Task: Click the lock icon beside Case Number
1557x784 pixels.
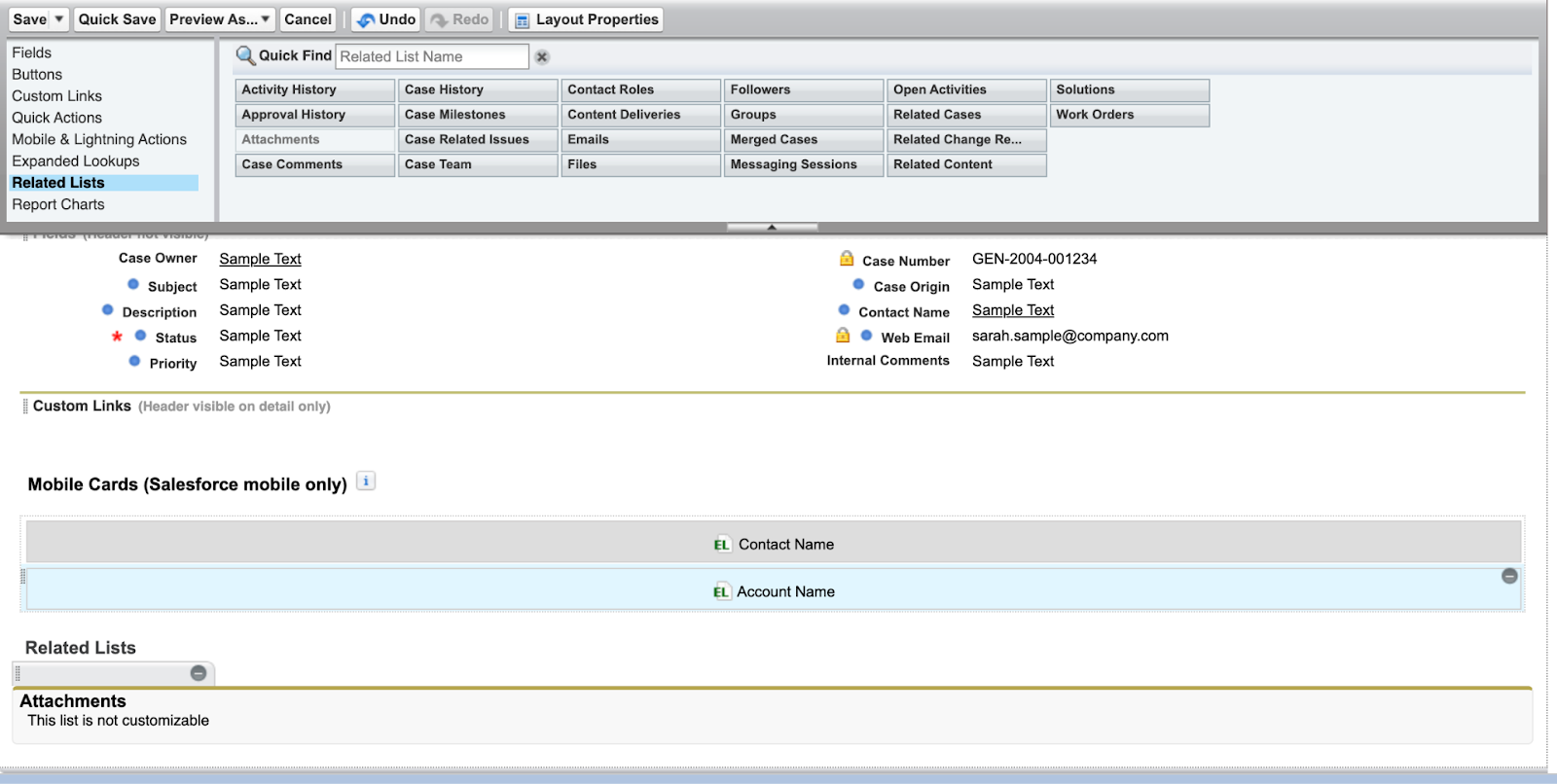Action: (847, 259)
